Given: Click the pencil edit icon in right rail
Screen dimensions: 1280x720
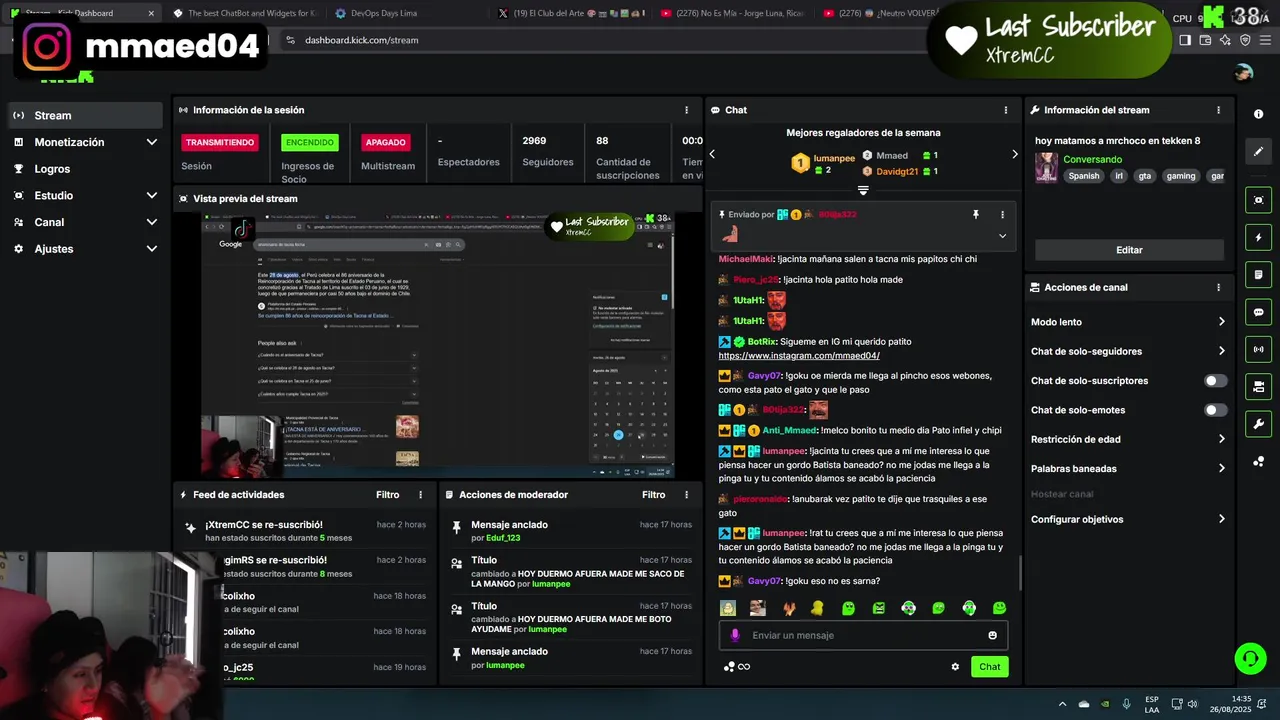Looking at the screenshot, I should coord(1258,152).
